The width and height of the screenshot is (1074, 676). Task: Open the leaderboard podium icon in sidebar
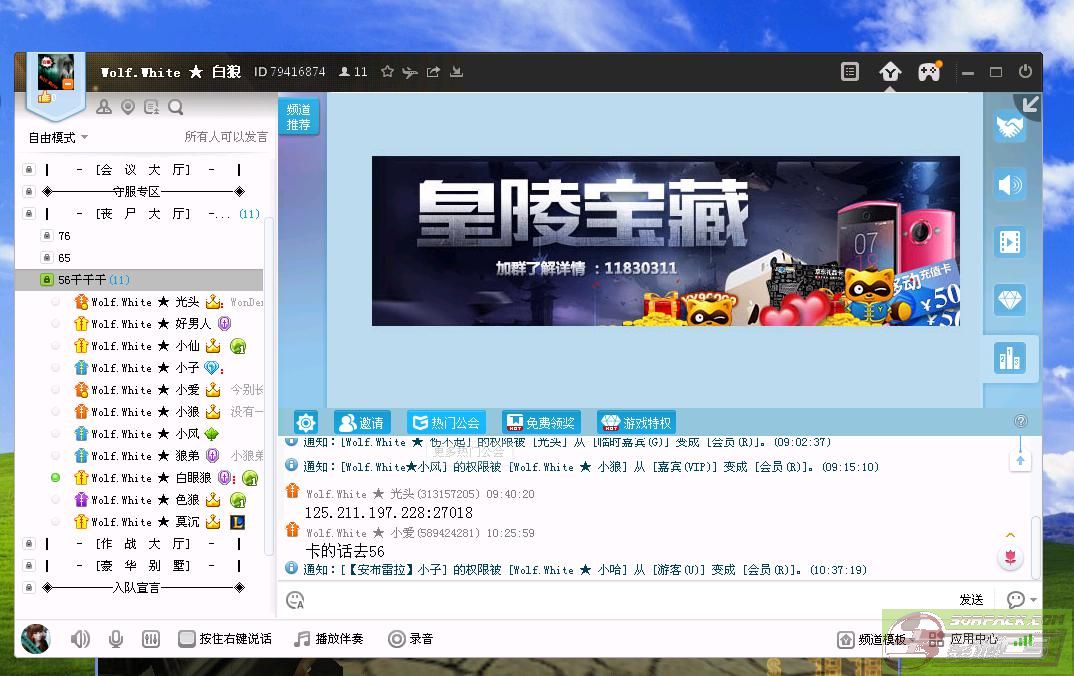(x=1010, y=359)
